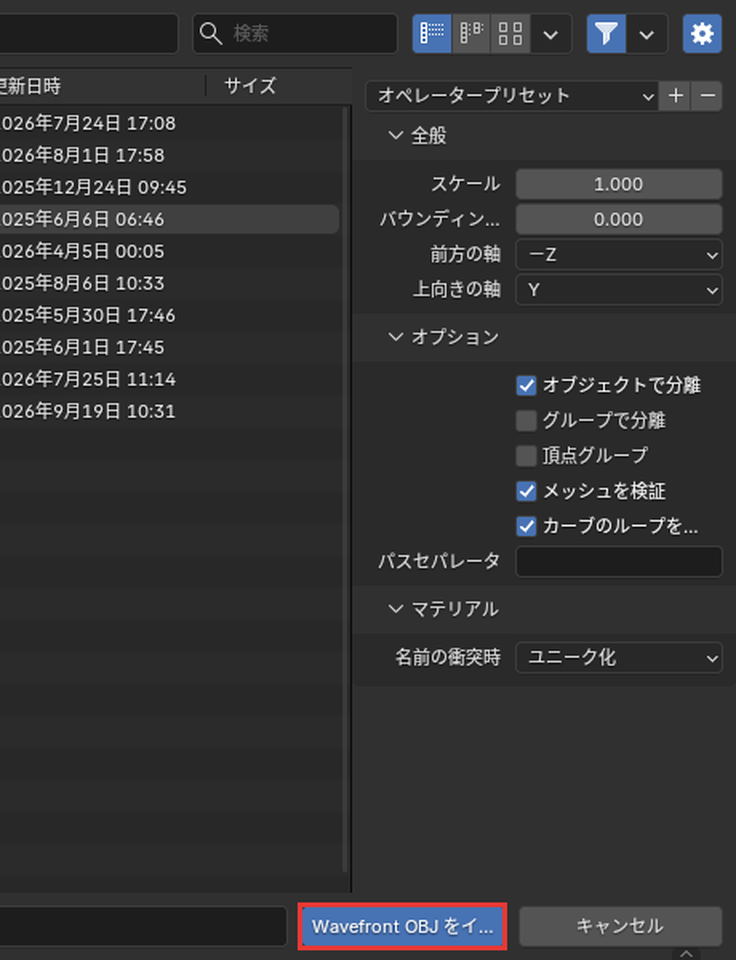736x960 pixels.
Task: Select the row dated 7月24日 17:08
Action: point(170,124)
